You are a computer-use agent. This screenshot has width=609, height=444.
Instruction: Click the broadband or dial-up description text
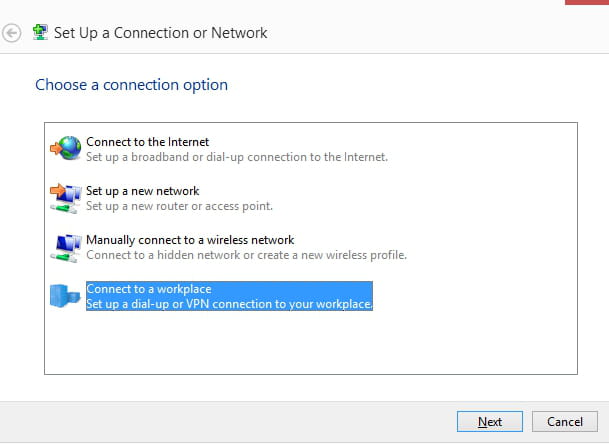236,157
